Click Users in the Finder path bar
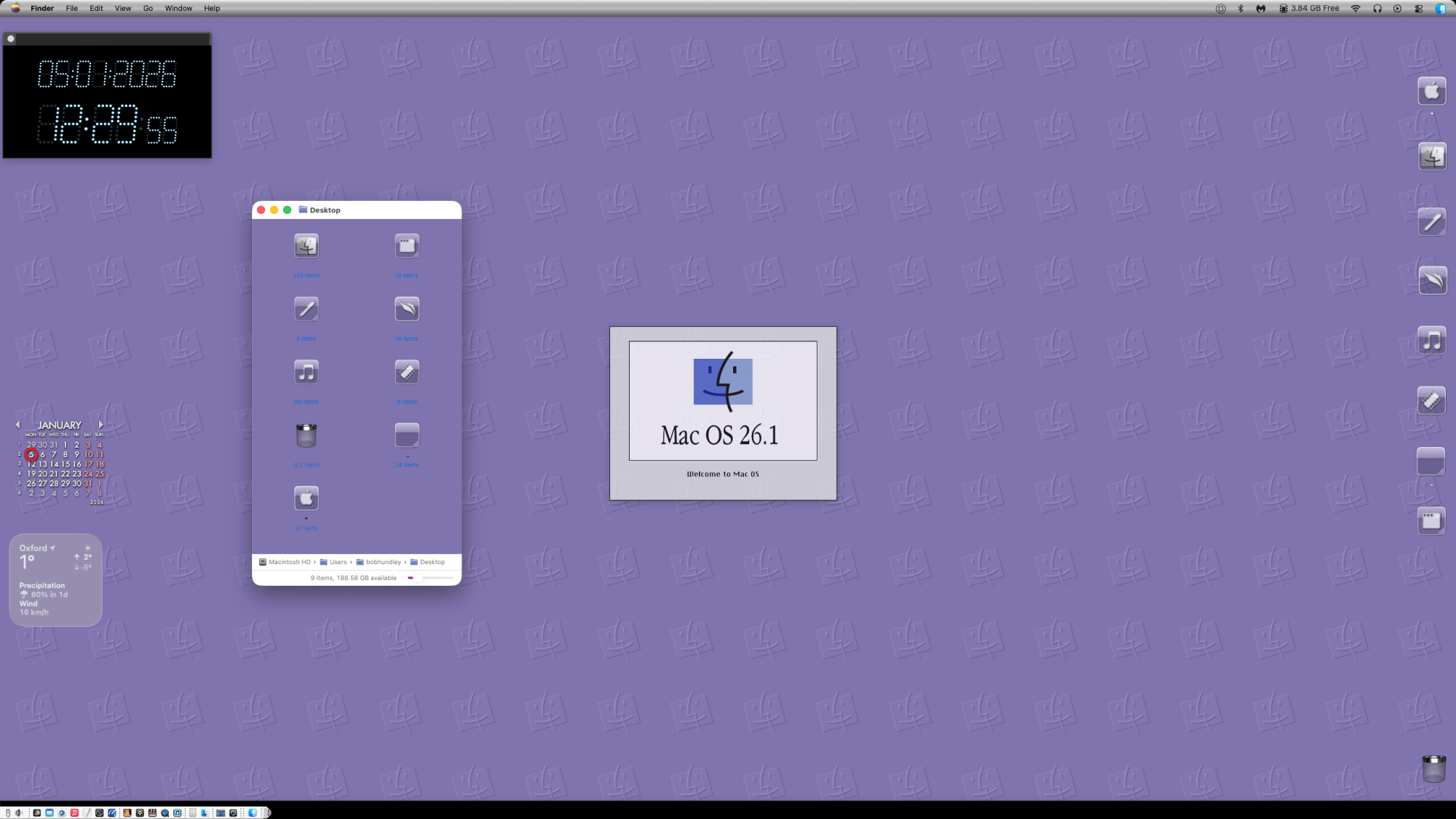 (338, 562)
